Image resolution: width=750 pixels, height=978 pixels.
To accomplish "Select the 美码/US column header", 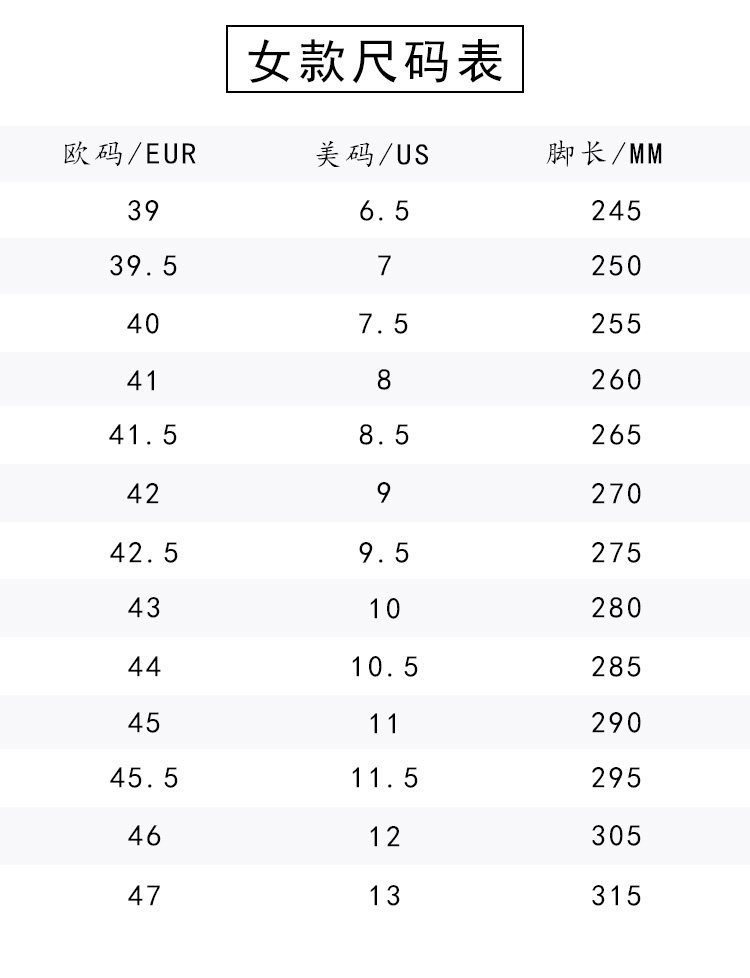I will coord(373,154).
